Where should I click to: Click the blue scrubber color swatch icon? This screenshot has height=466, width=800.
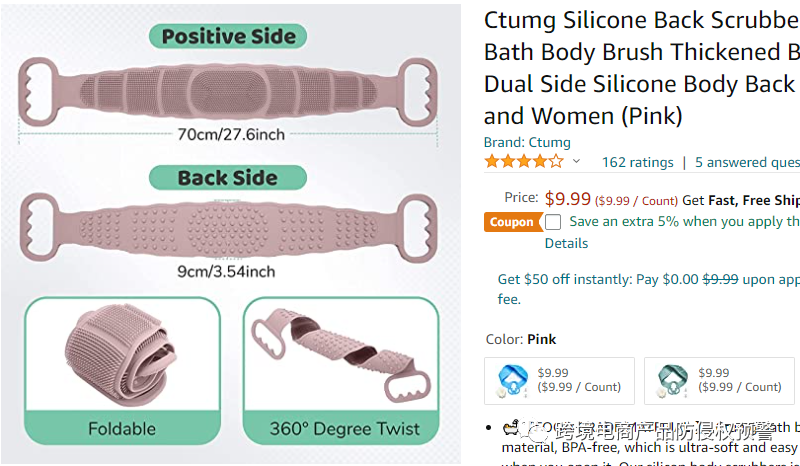513,380
